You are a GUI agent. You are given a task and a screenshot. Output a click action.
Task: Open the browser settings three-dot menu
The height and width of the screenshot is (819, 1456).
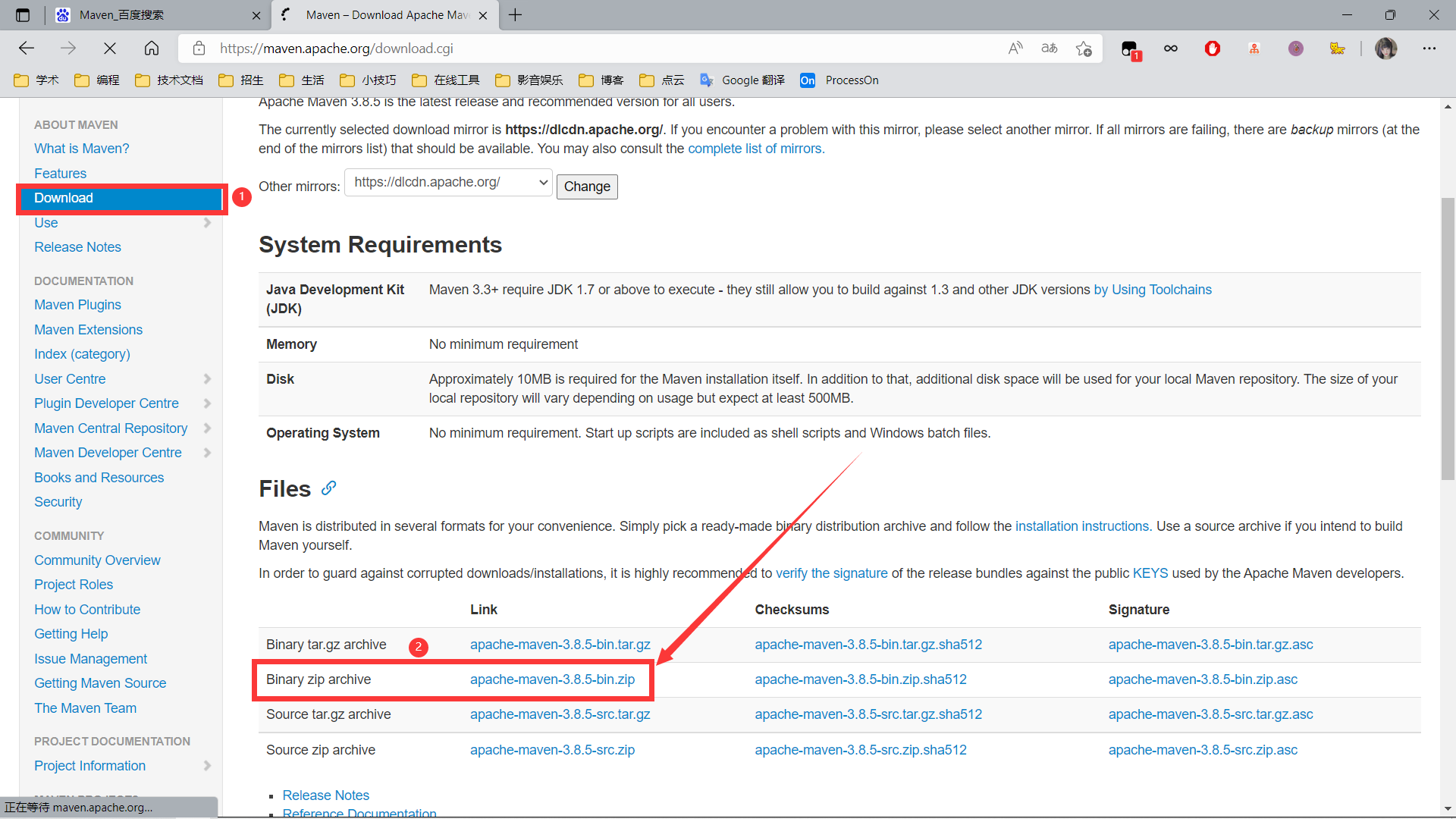[1429, 49]
